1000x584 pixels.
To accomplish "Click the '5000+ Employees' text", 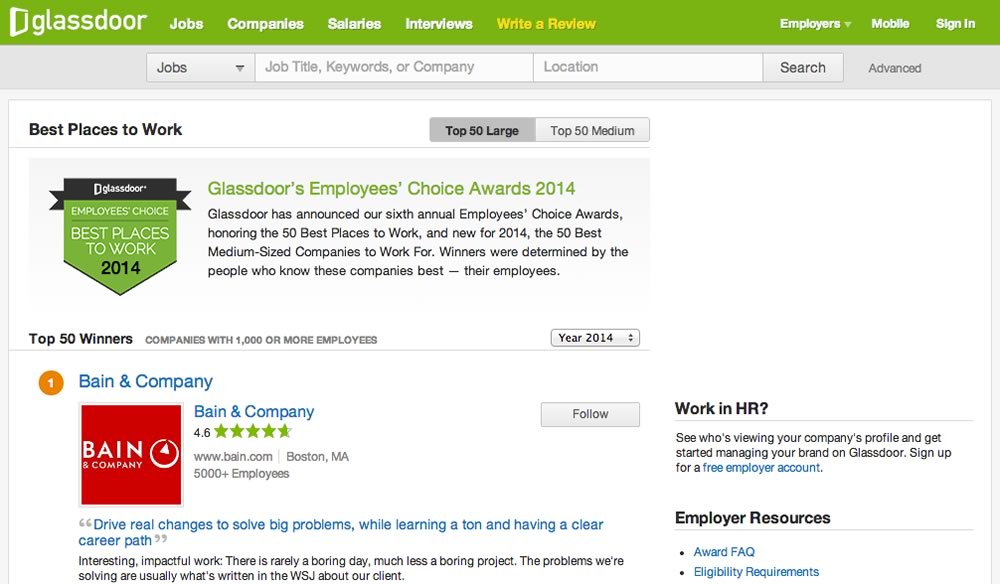I will pyautogui.click(x=242, y=474).
